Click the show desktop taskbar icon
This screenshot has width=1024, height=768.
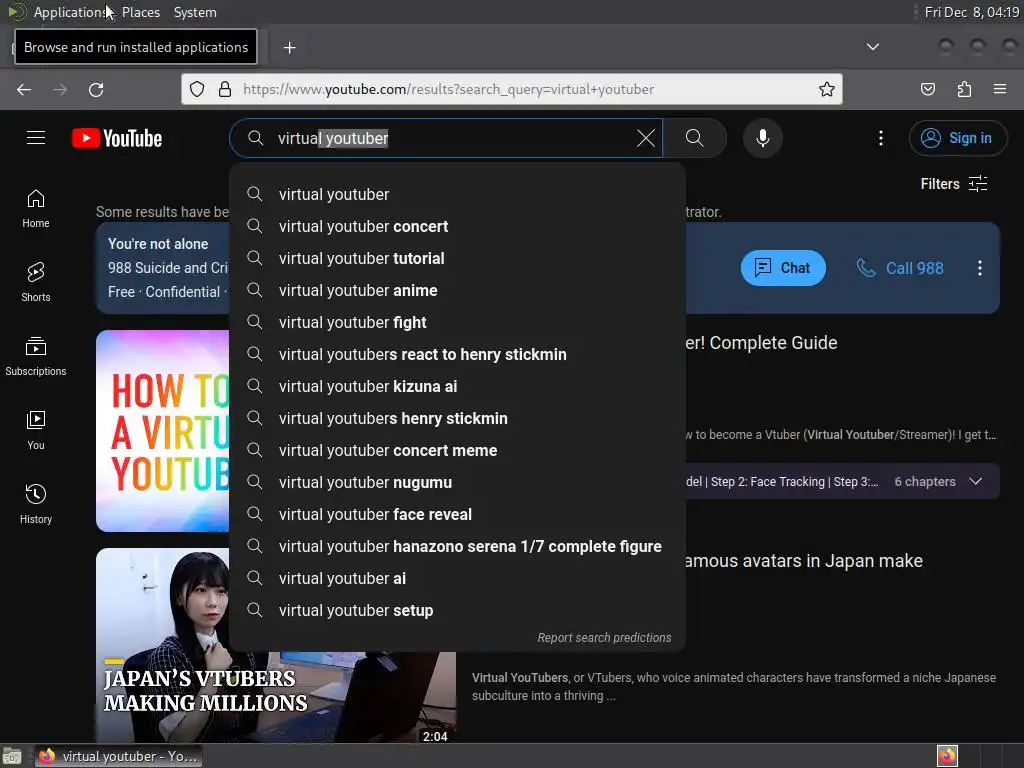[x=12, y=756]
